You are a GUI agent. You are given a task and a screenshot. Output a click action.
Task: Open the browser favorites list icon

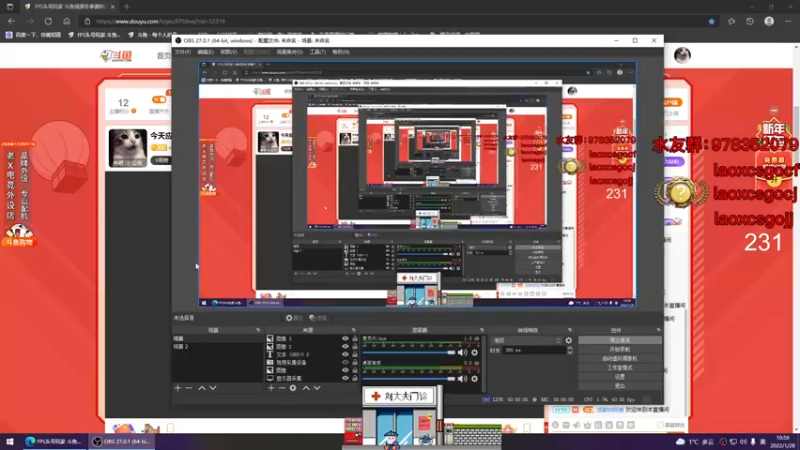tap(731, 21)
